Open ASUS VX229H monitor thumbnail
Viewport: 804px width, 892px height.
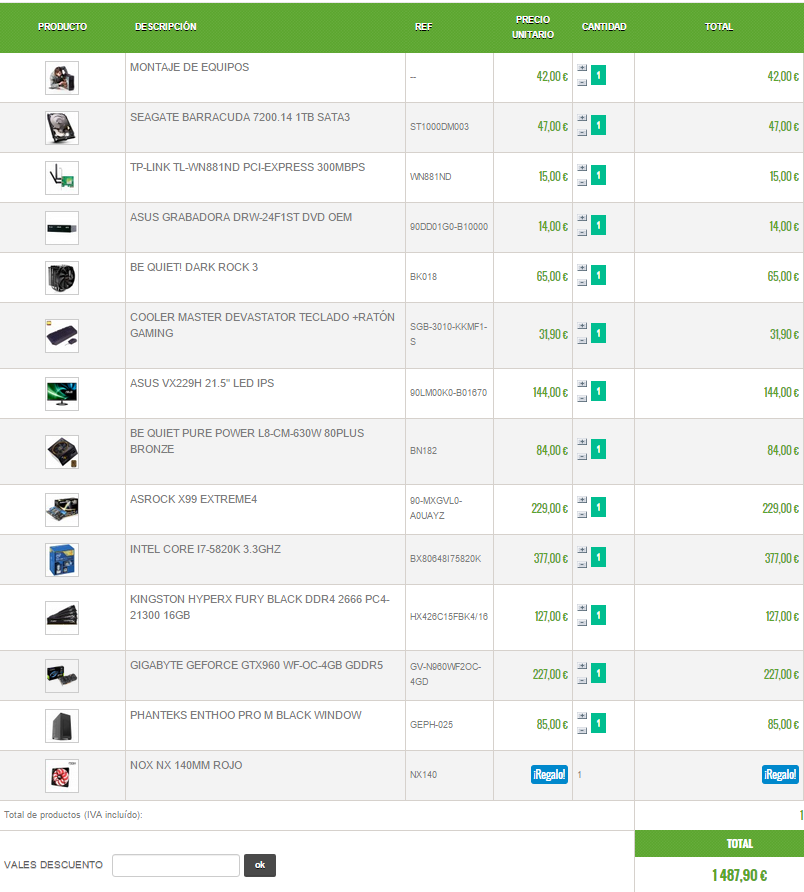pyautogui.click(x=62, y=394)
